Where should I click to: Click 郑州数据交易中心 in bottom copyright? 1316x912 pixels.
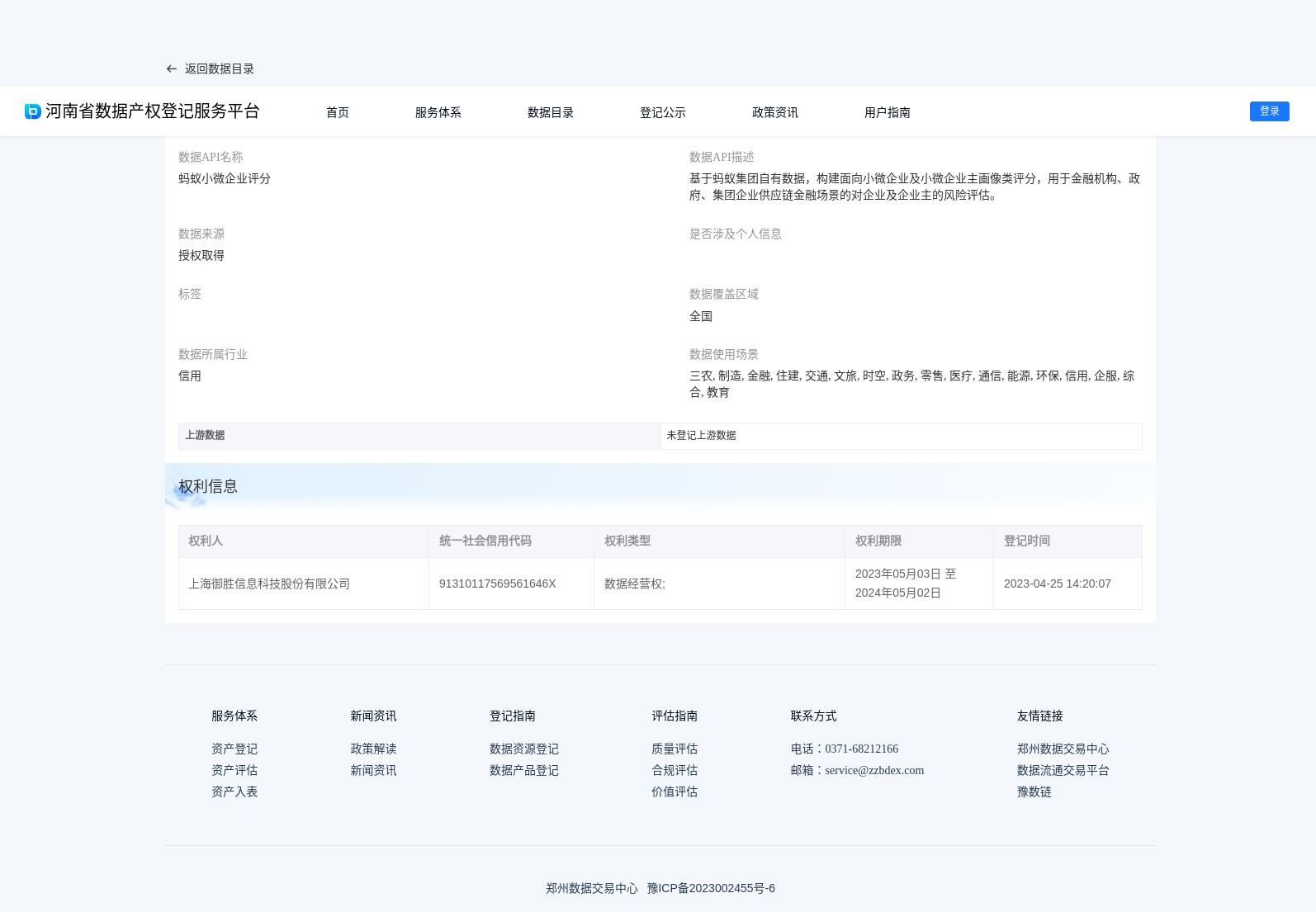point(592,888)
